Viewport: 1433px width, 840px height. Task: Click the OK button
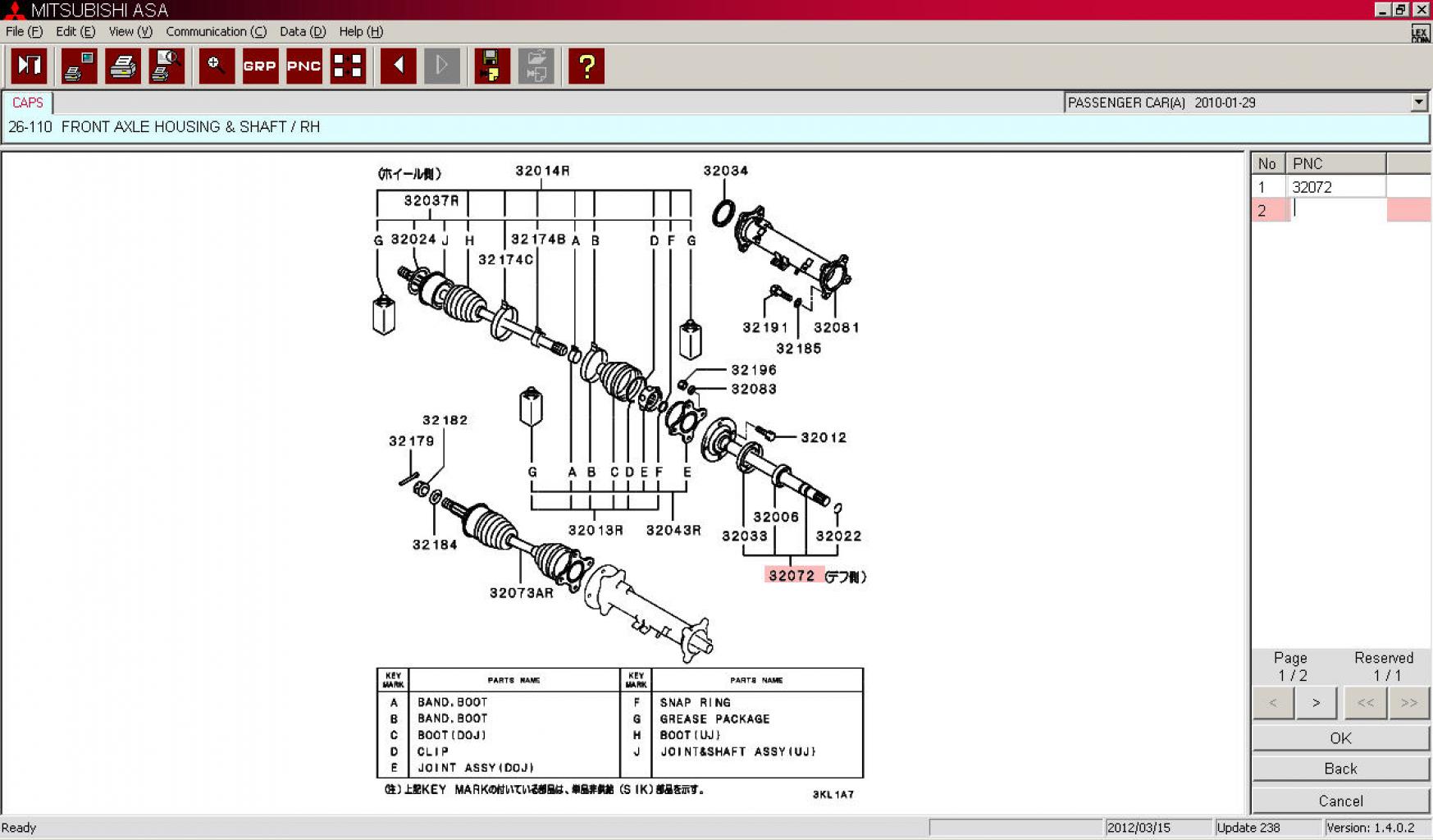[1340, 738]
